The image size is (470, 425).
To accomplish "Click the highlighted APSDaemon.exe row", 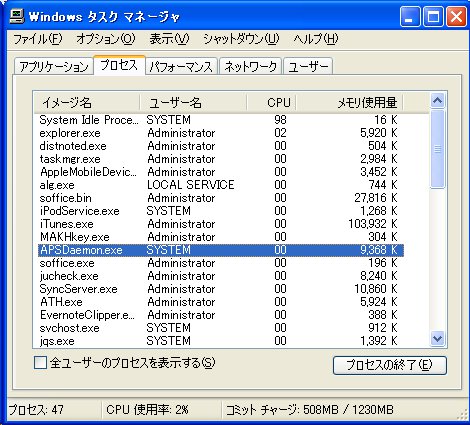I will [221, 250].
